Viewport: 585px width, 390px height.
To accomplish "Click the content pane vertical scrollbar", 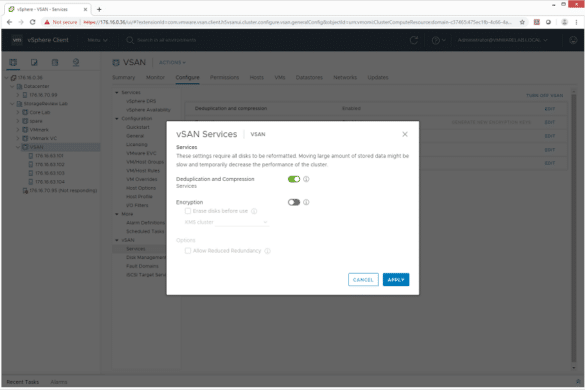I will (x=573, y=228).
